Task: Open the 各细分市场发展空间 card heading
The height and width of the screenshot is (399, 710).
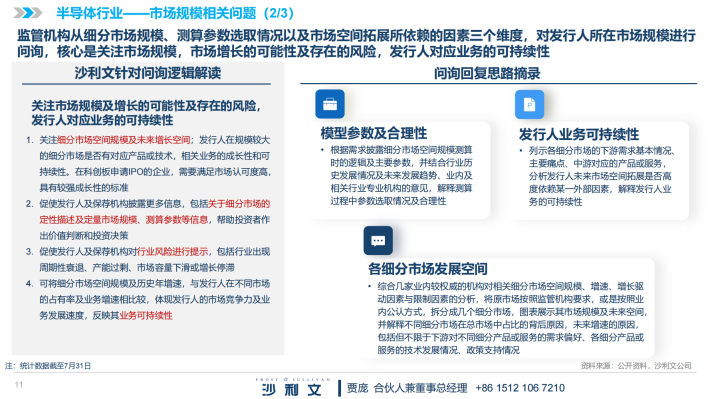Action: [427, 269]
